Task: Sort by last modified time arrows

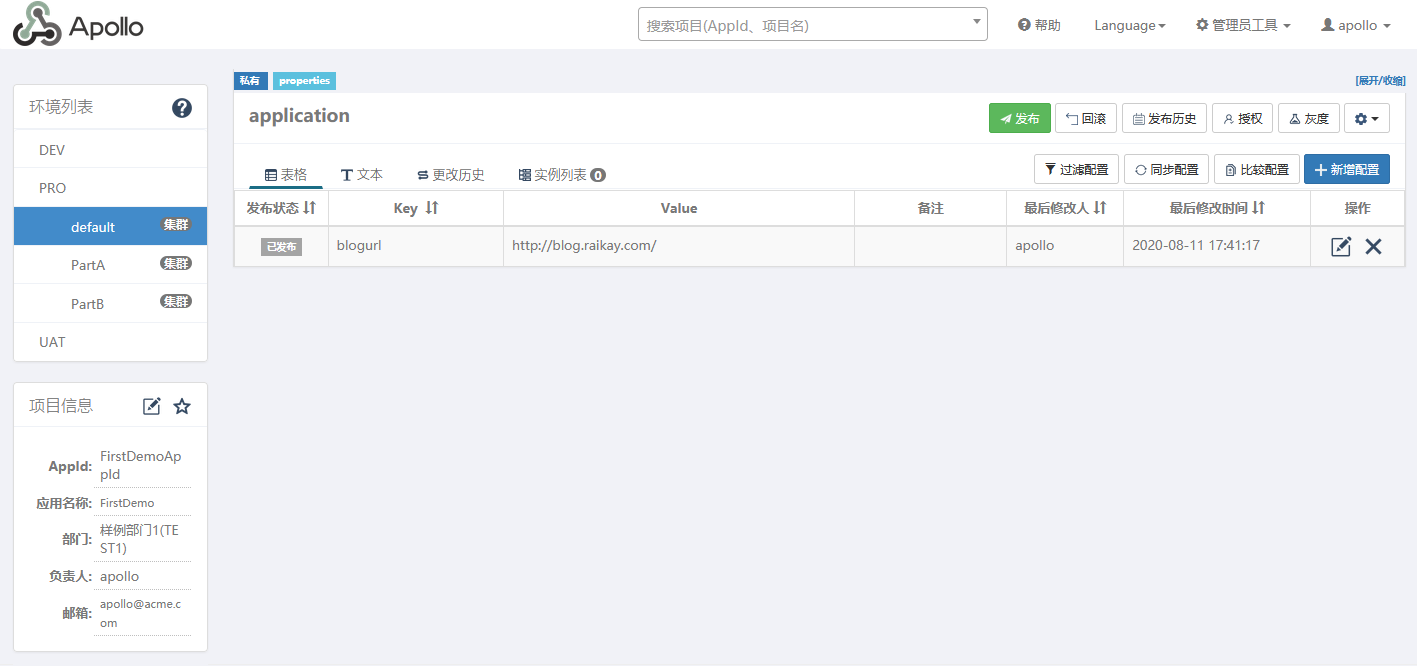Action: point(1259,208)
